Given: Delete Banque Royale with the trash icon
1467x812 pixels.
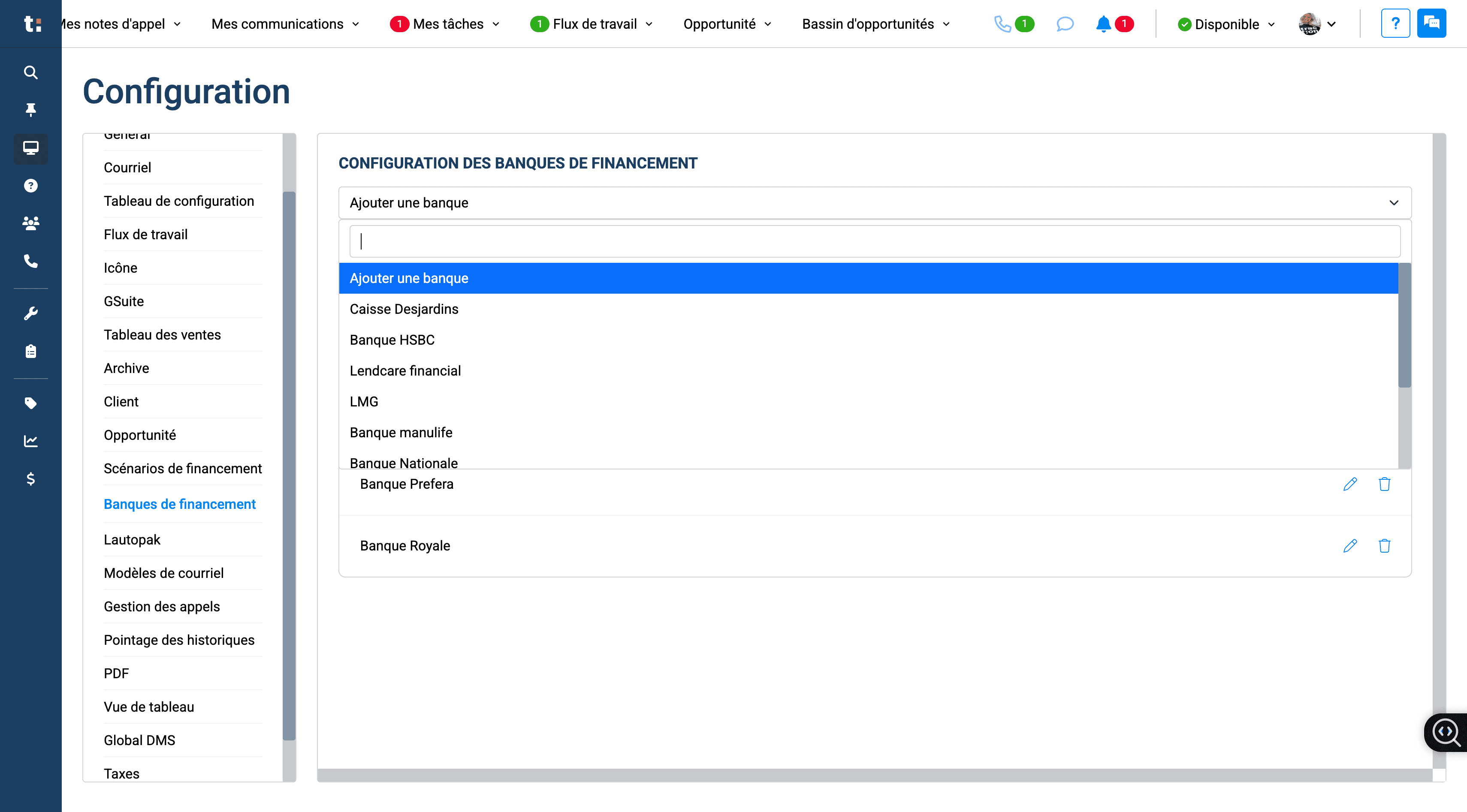Looking at the screenshot, I should [x=1384, y=546].
